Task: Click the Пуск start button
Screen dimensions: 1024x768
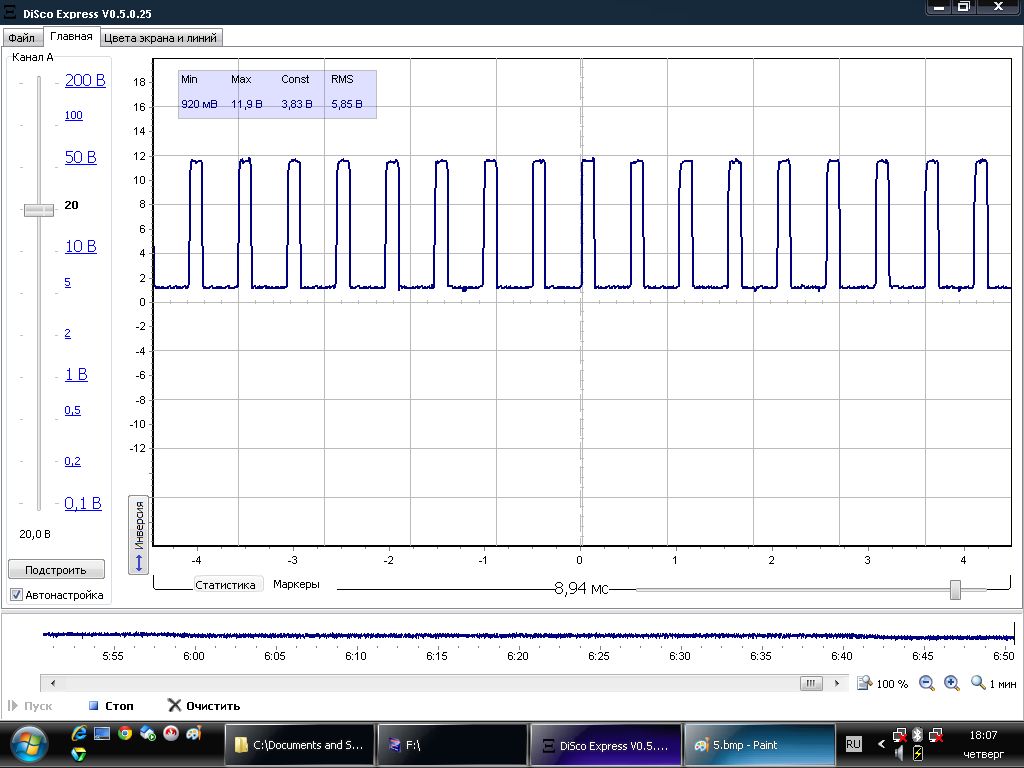Action: pos(30,706)
